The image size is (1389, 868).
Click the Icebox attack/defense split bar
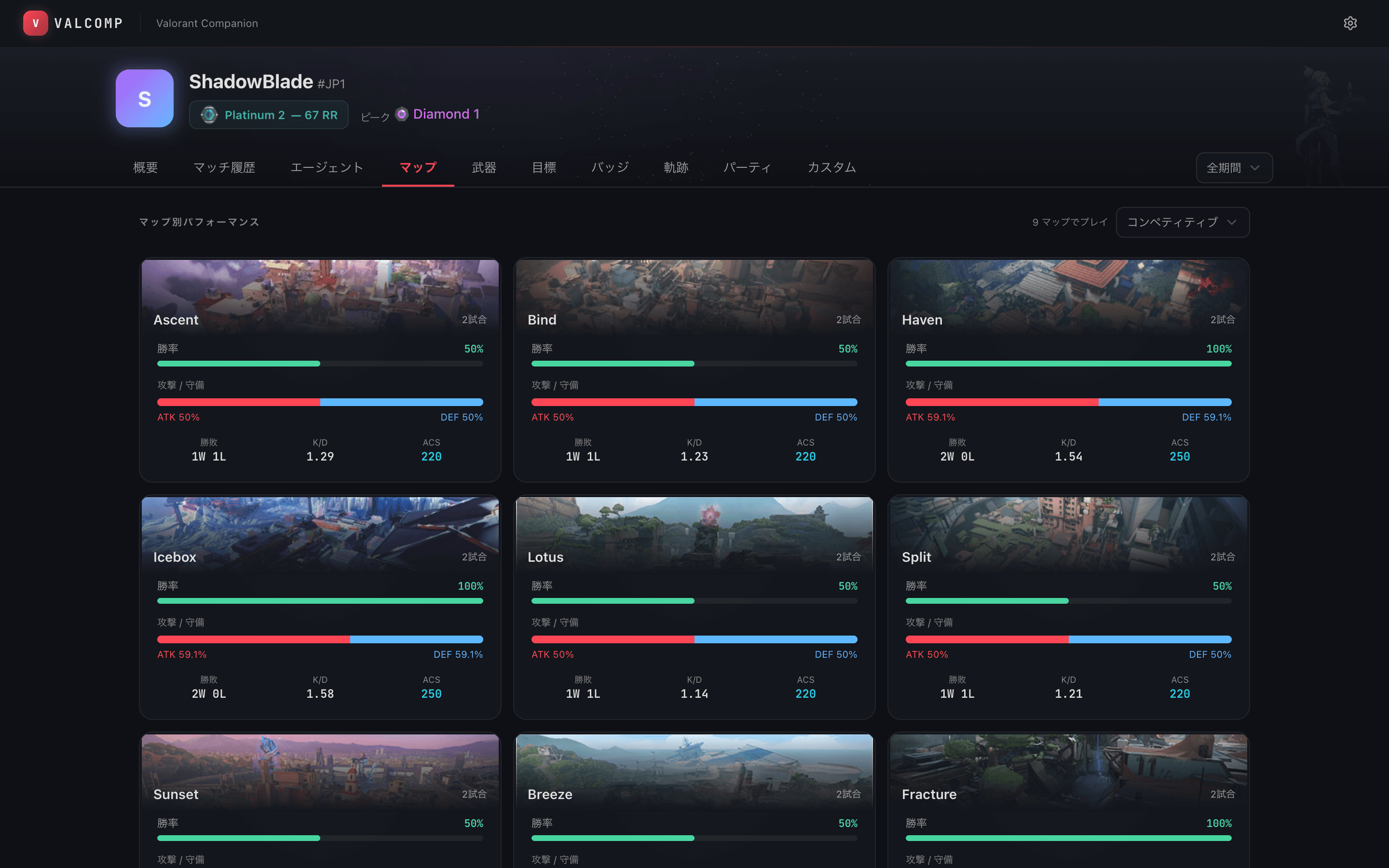pyautogui.click(x=320, y=639)
